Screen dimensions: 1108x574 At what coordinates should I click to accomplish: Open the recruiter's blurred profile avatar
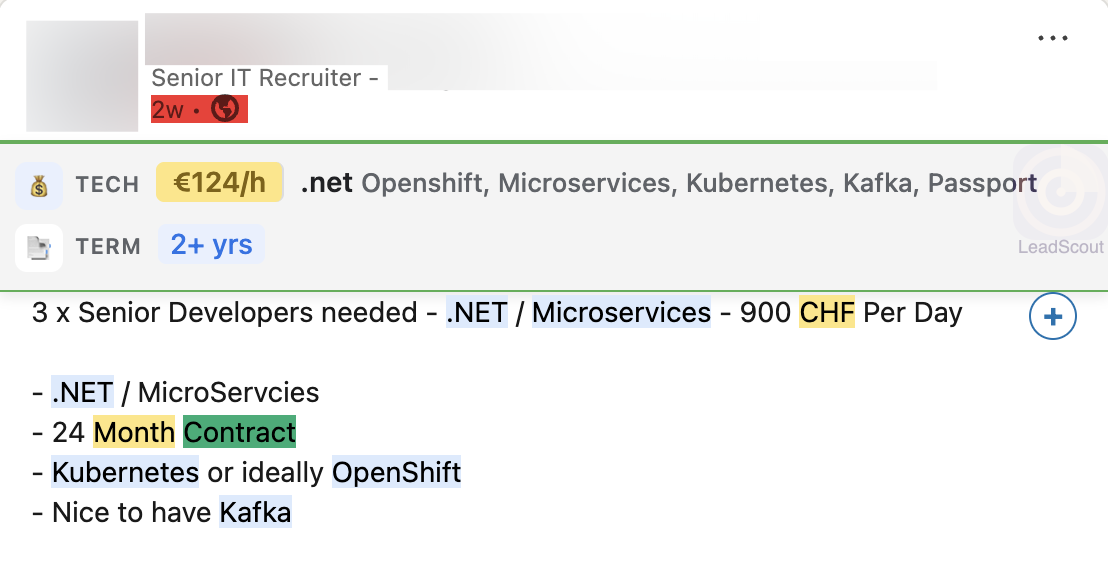coord(82,76)
